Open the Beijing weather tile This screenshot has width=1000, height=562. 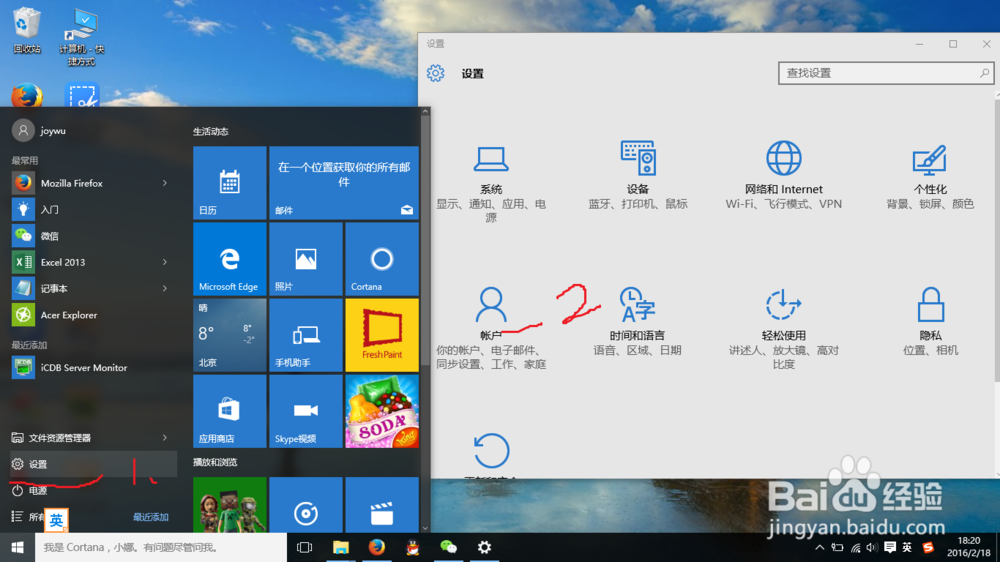230,335
